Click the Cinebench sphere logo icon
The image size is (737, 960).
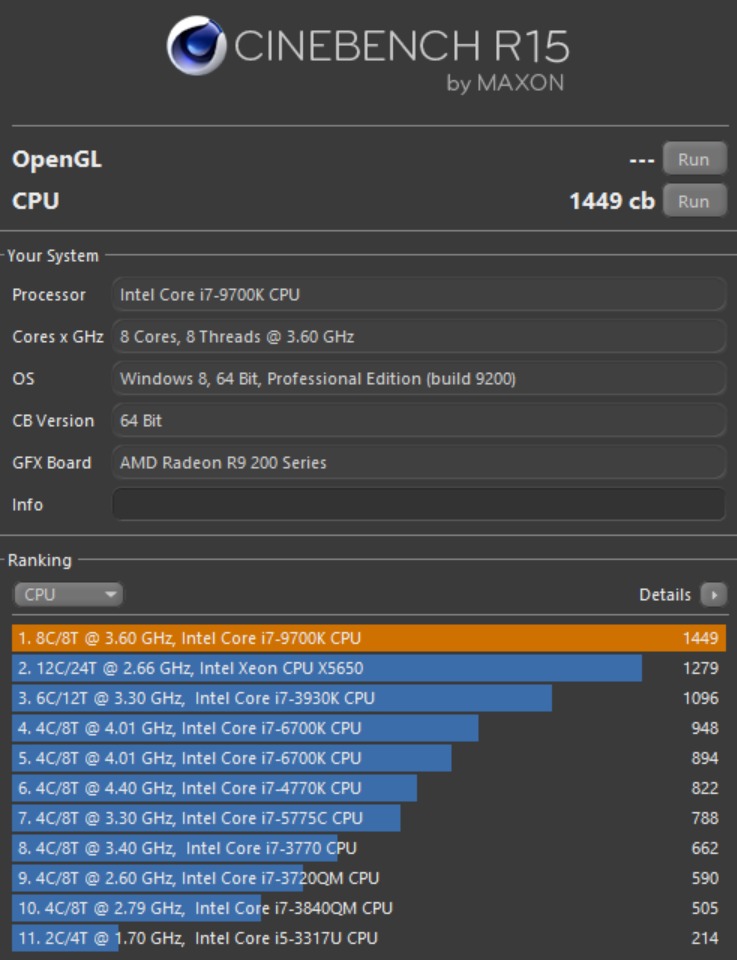pyautogui.click(x=195, y=46)
